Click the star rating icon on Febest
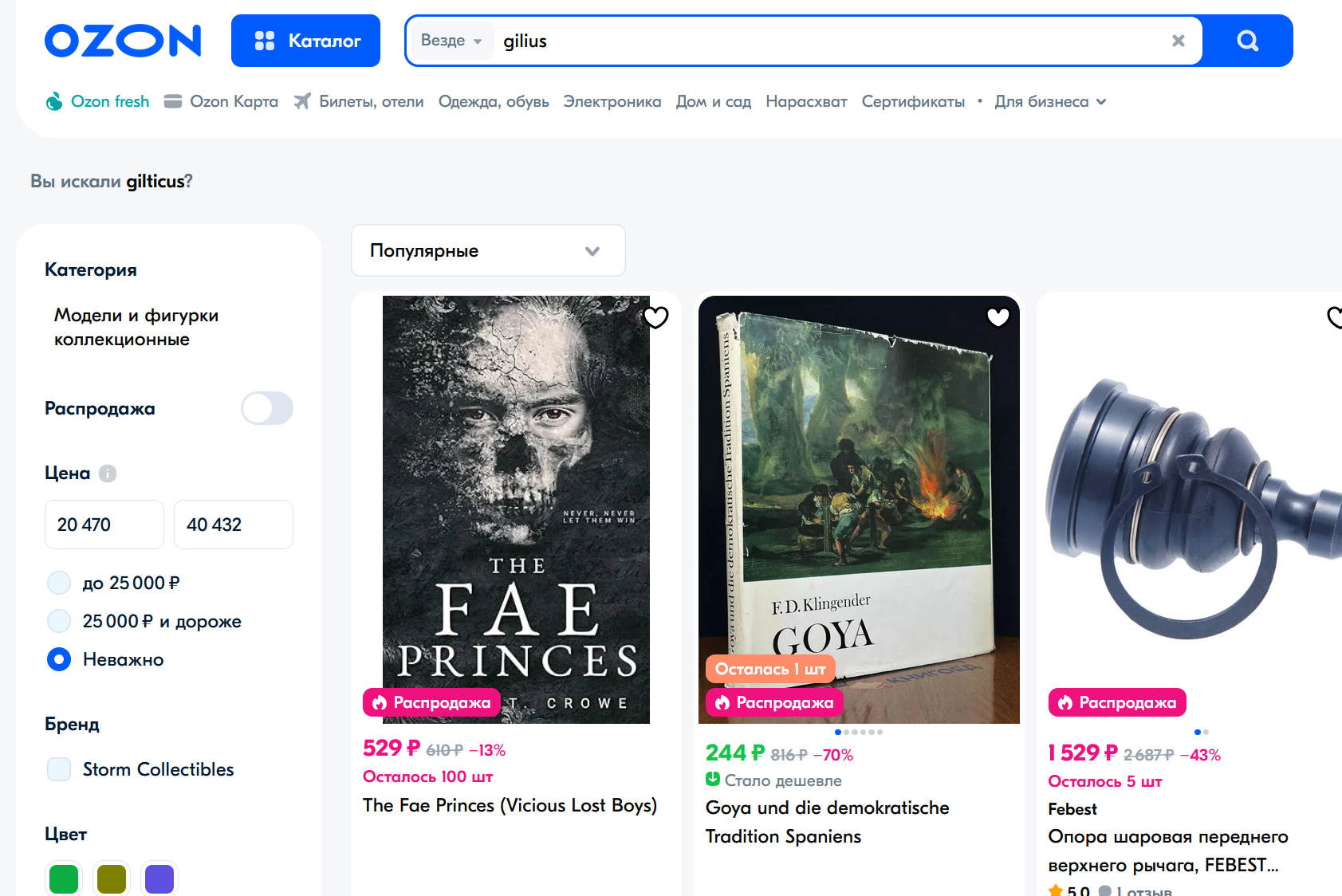 [1056, 890]
